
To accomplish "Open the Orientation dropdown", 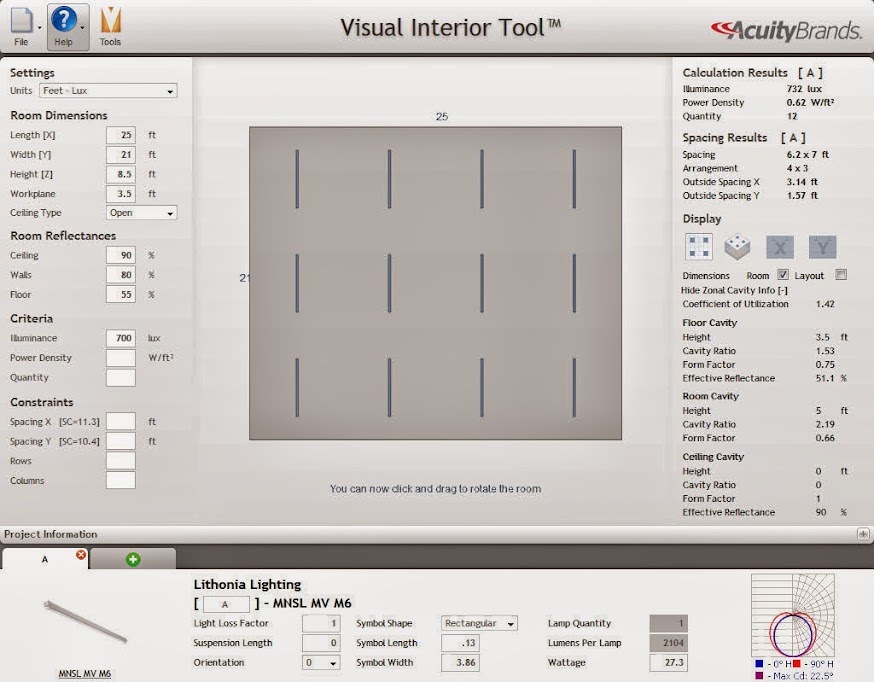I will pyautogui.click(x=321, y=662).
